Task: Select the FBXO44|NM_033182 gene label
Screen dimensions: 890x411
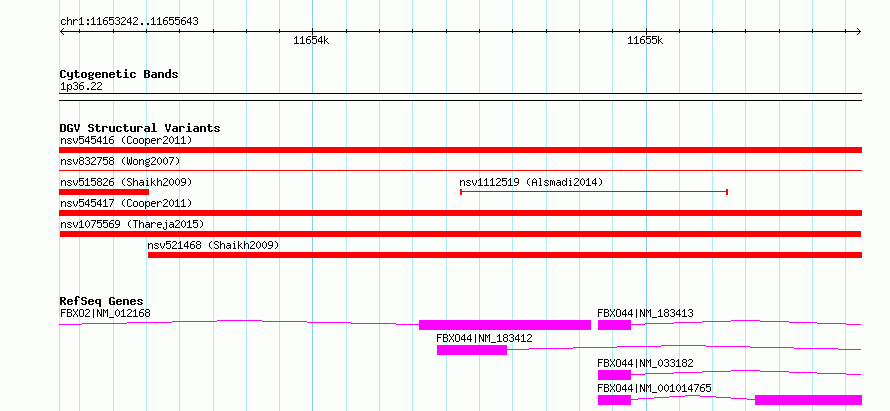Action: 645,363
